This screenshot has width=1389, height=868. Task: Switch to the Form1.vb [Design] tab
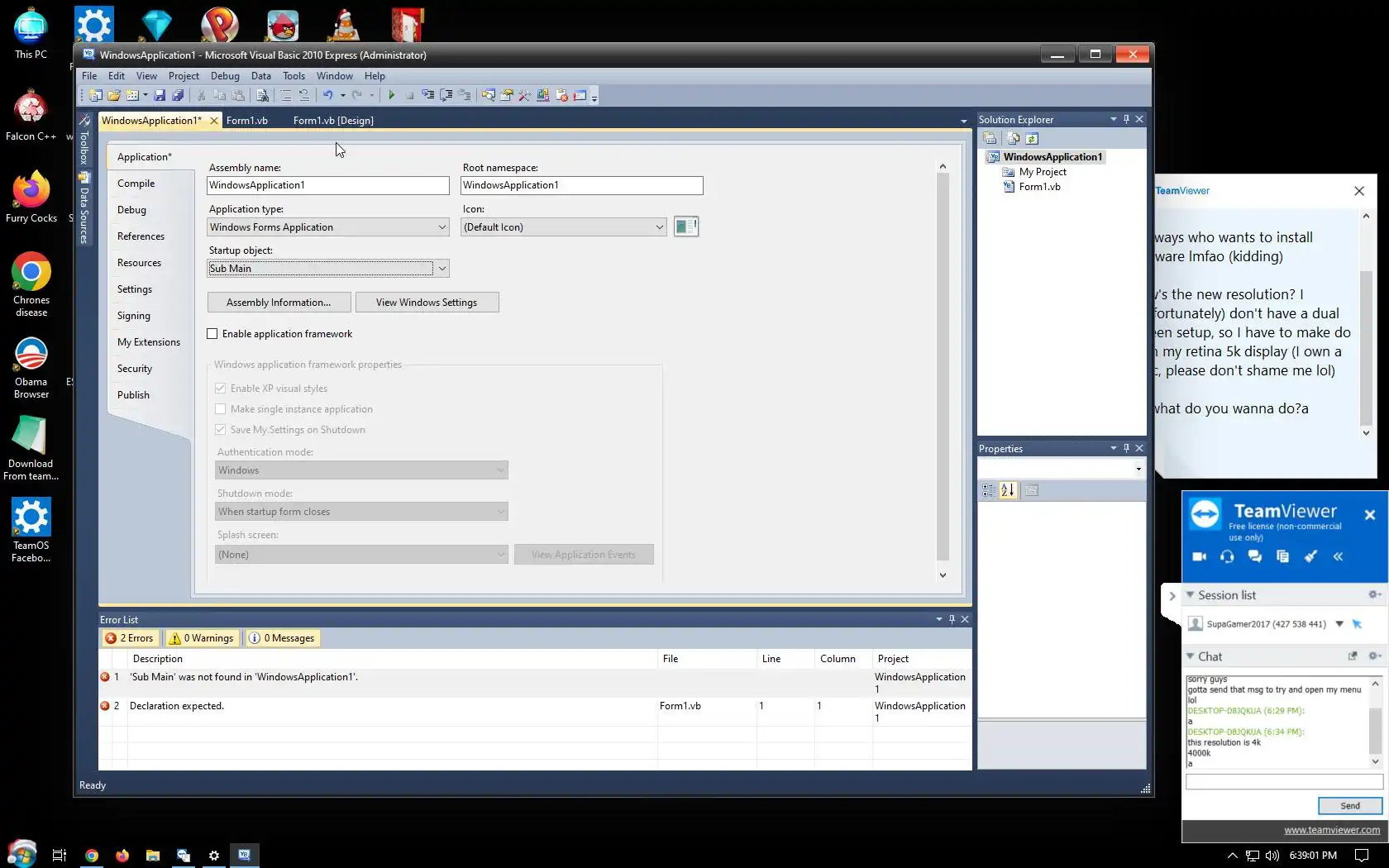333,121
